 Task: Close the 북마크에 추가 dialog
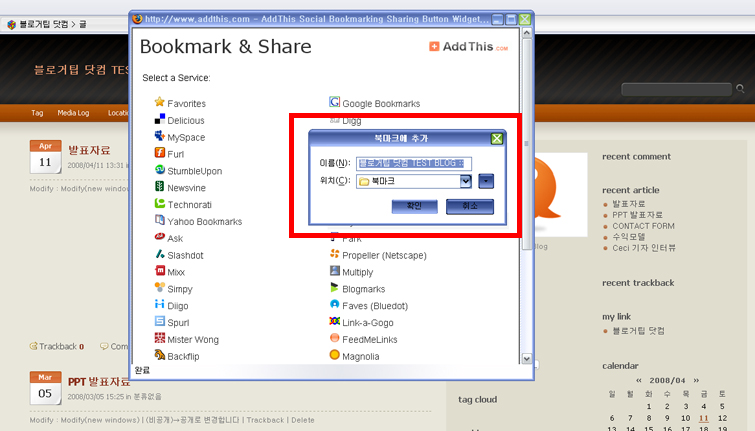pyautogui.click(x=496, y=139)
